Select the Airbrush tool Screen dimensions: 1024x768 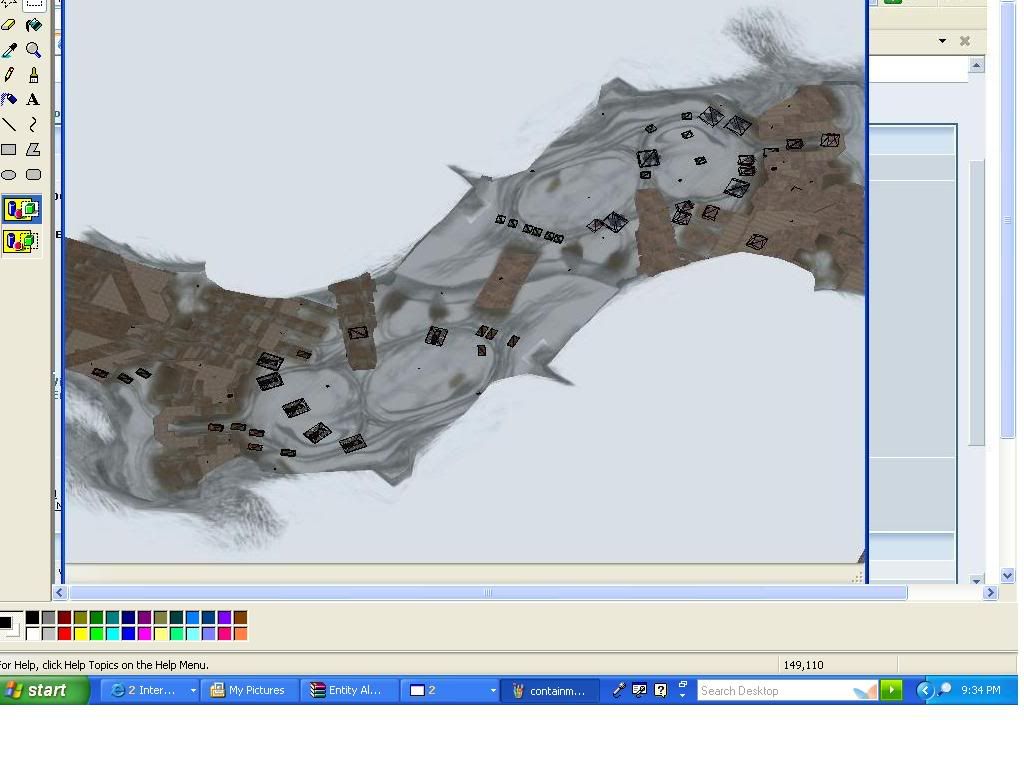8,100
